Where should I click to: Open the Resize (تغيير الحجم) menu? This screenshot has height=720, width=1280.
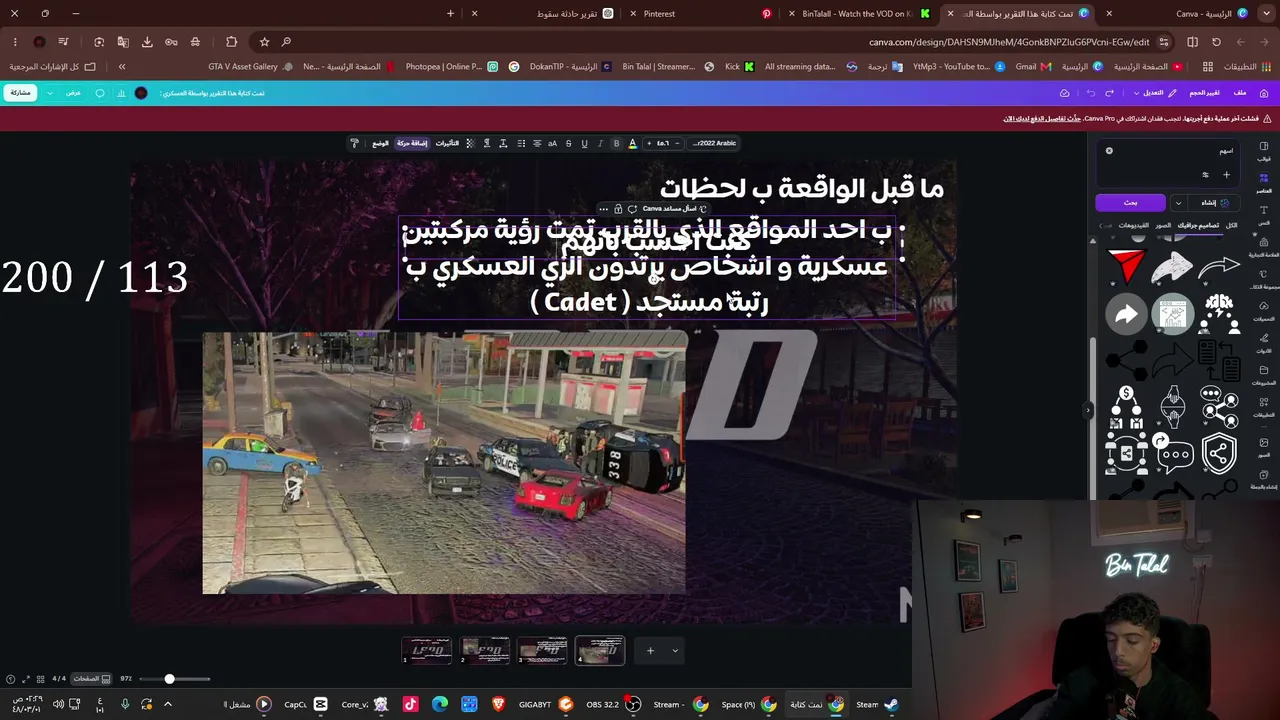[1204, 93]
